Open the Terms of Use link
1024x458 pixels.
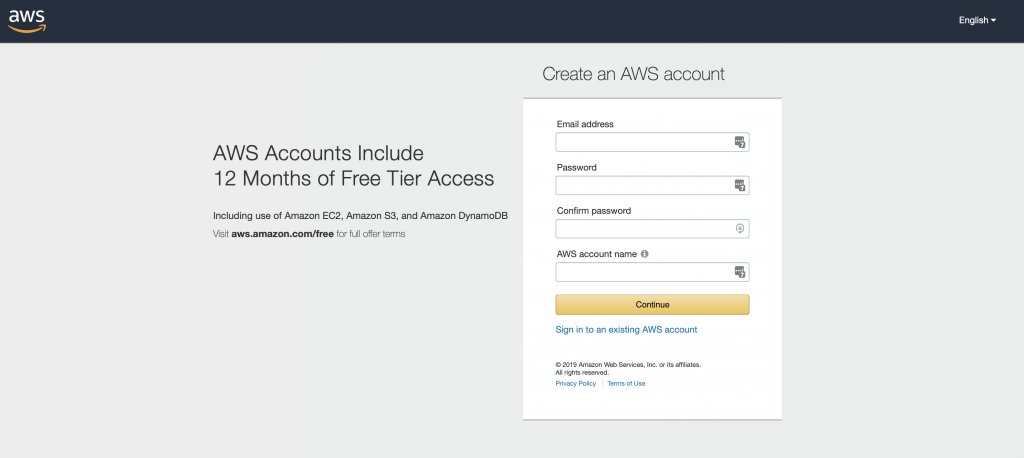point(626,384)
